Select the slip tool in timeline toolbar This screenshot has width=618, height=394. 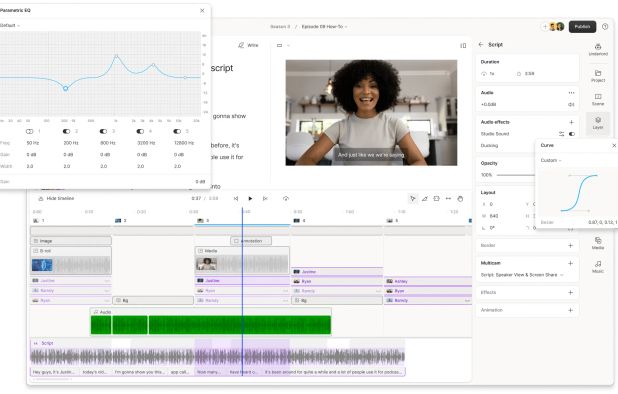point(448,199)
